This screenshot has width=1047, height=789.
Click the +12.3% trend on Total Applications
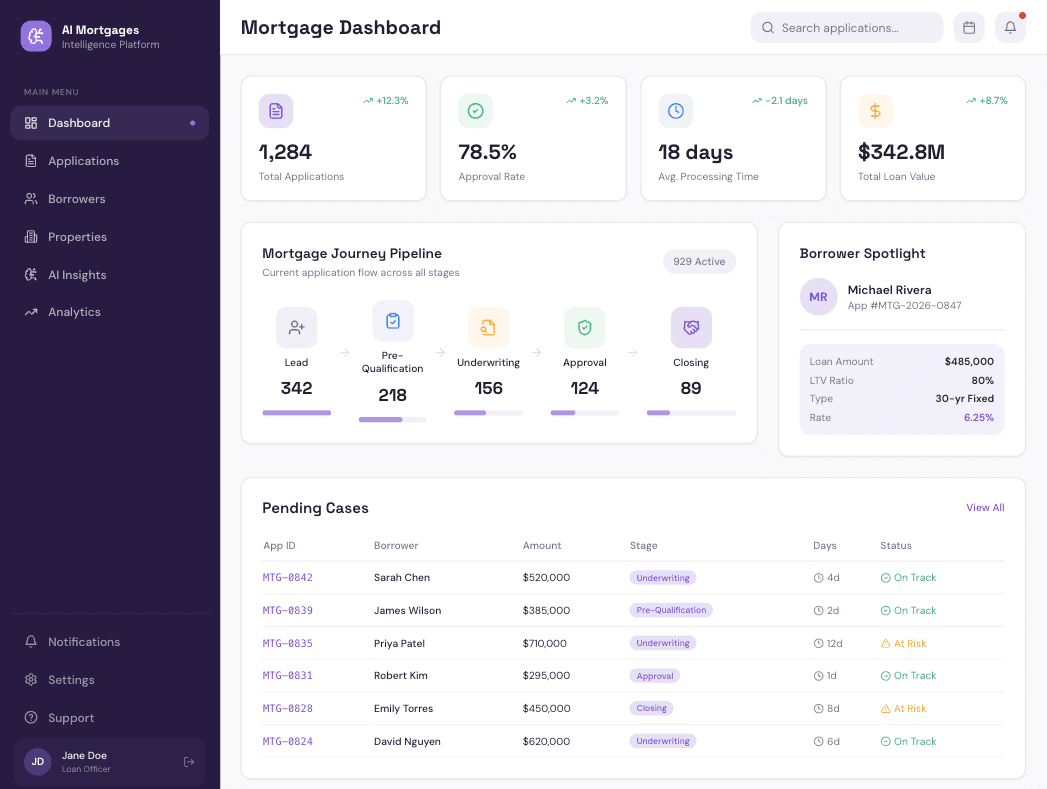pyautogui.click(x=385, y=101)
